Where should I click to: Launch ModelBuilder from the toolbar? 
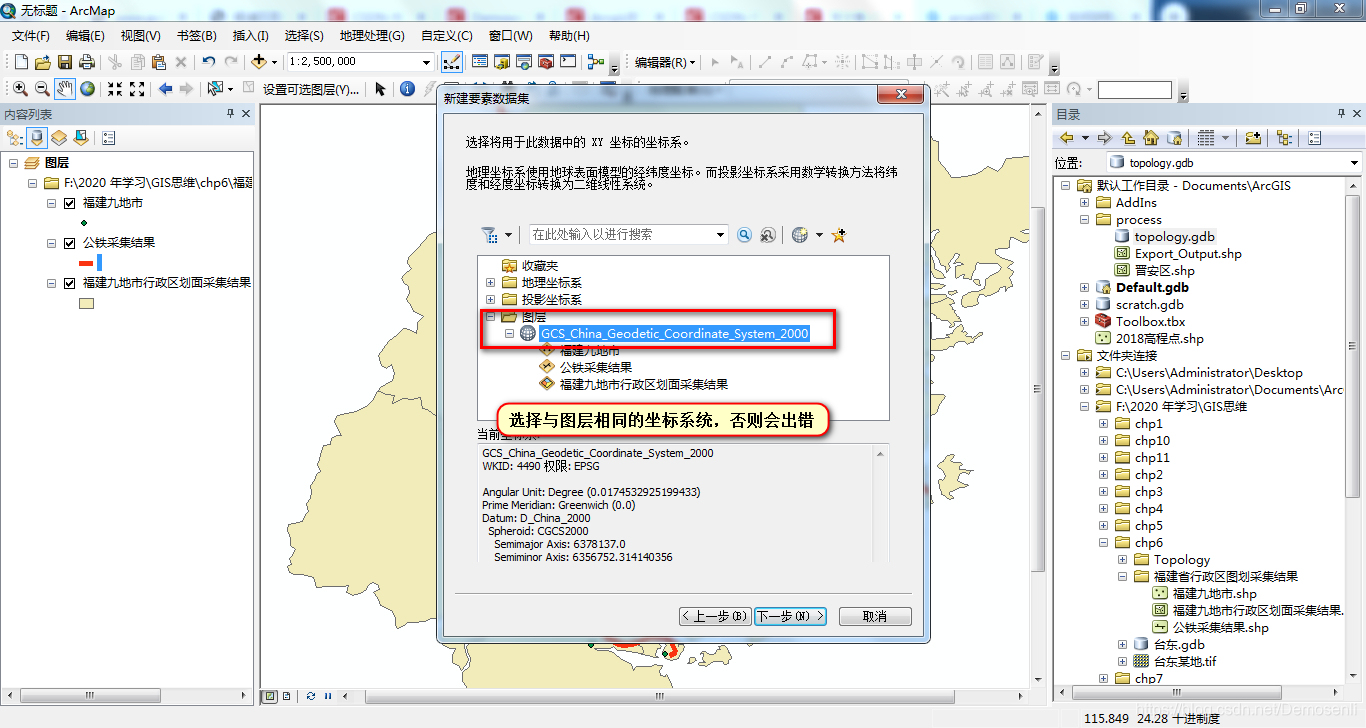pos(596,62)
